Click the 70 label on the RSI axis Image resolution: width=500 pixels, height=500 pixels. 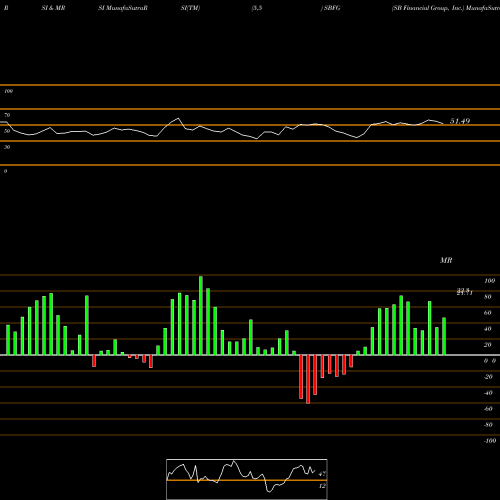tap(7, 115)
